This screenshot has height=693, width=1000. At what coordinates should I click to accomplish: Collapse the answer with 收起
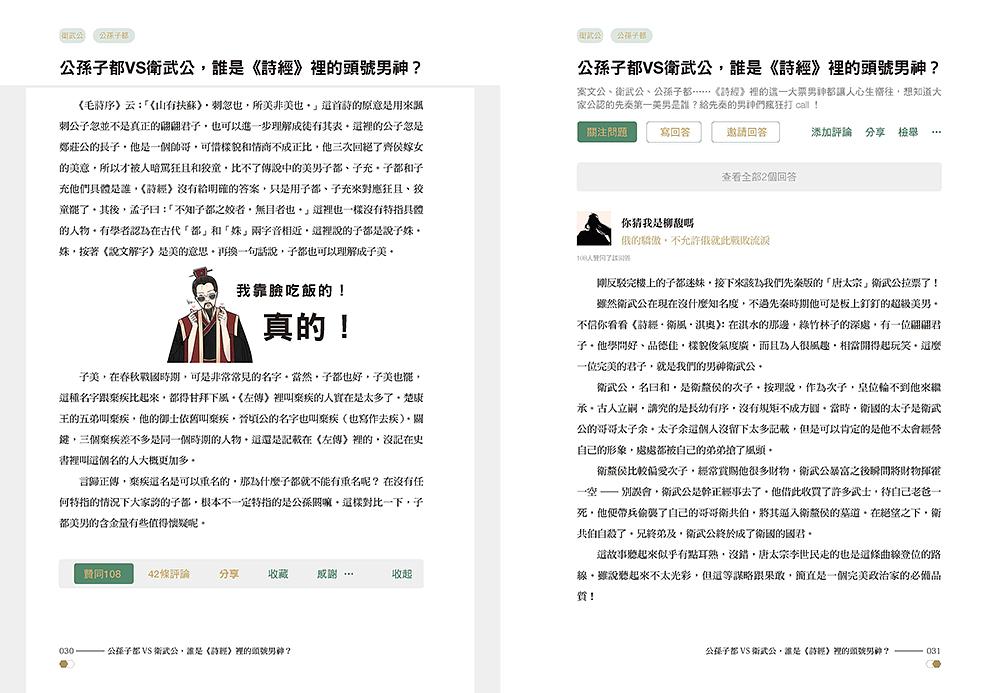coord(402,574)
